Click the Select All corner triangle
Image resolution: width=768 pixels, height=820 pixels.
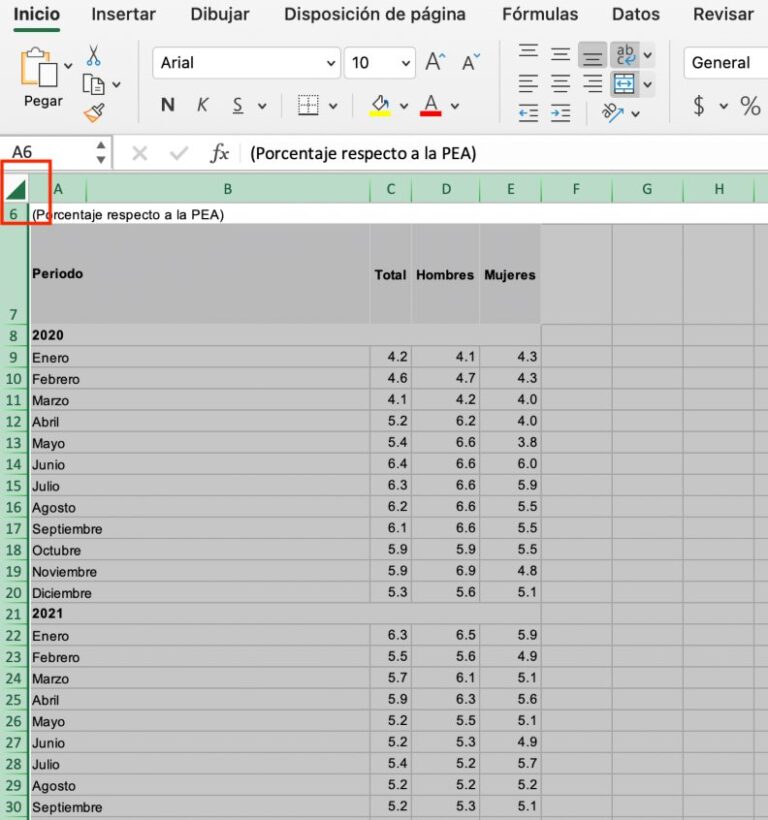point(16,189)
